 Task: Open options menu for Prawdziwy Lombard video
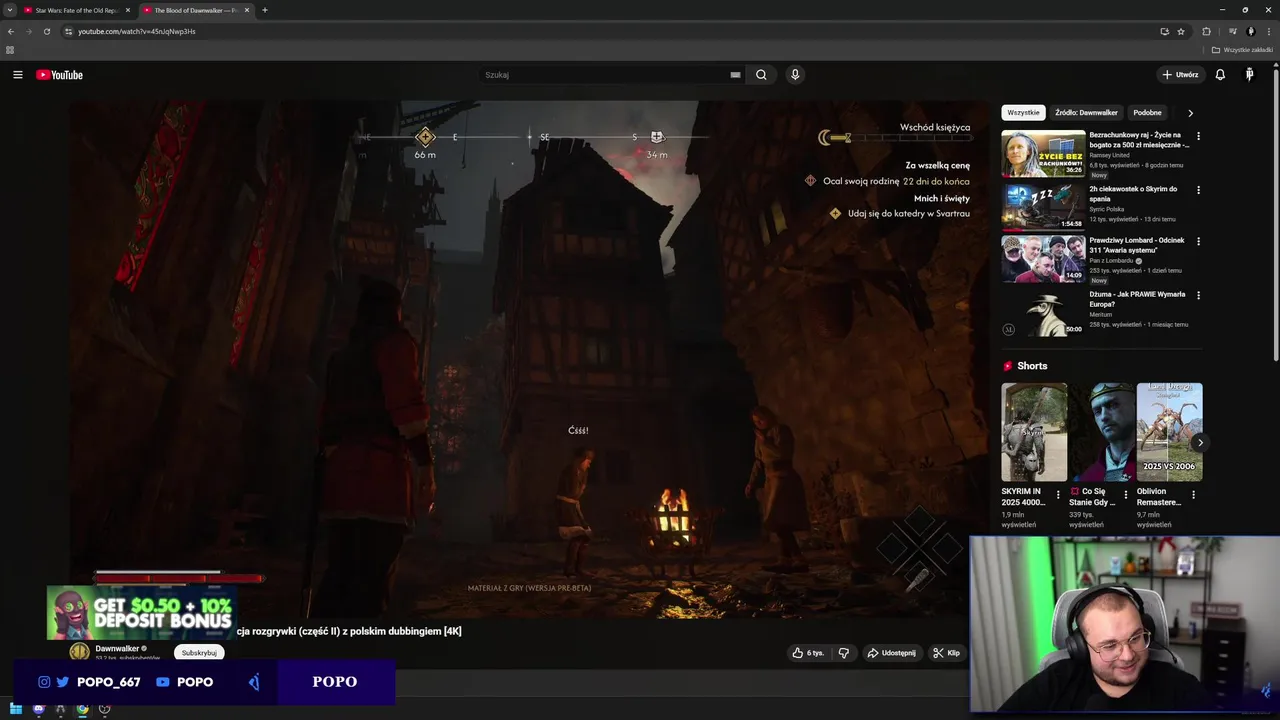[x=1198, y=241]
